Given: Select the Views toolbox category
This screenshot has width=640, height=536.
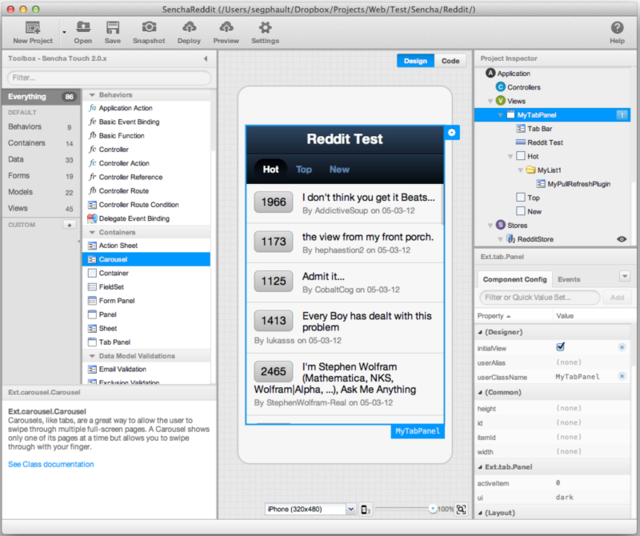Looking at the screenshot, I should pos(40,208).
